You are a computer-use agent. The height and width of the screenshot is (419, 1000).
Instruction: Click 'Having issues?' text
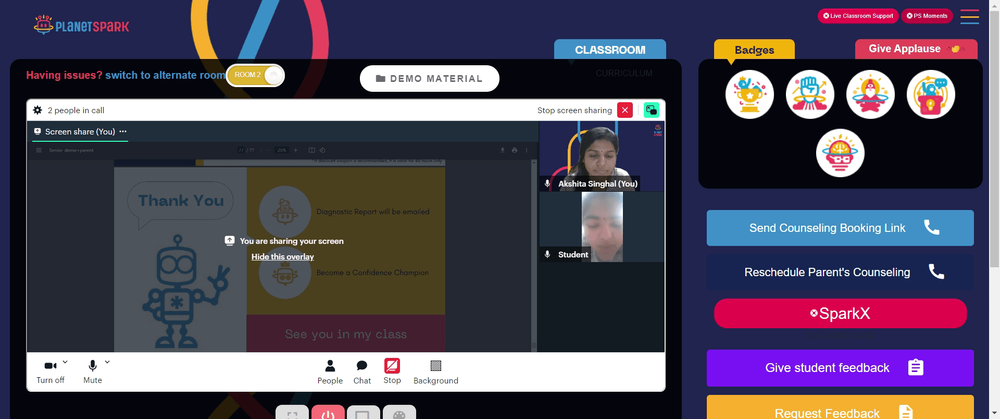pyautogui.click(x=64, y=75)
